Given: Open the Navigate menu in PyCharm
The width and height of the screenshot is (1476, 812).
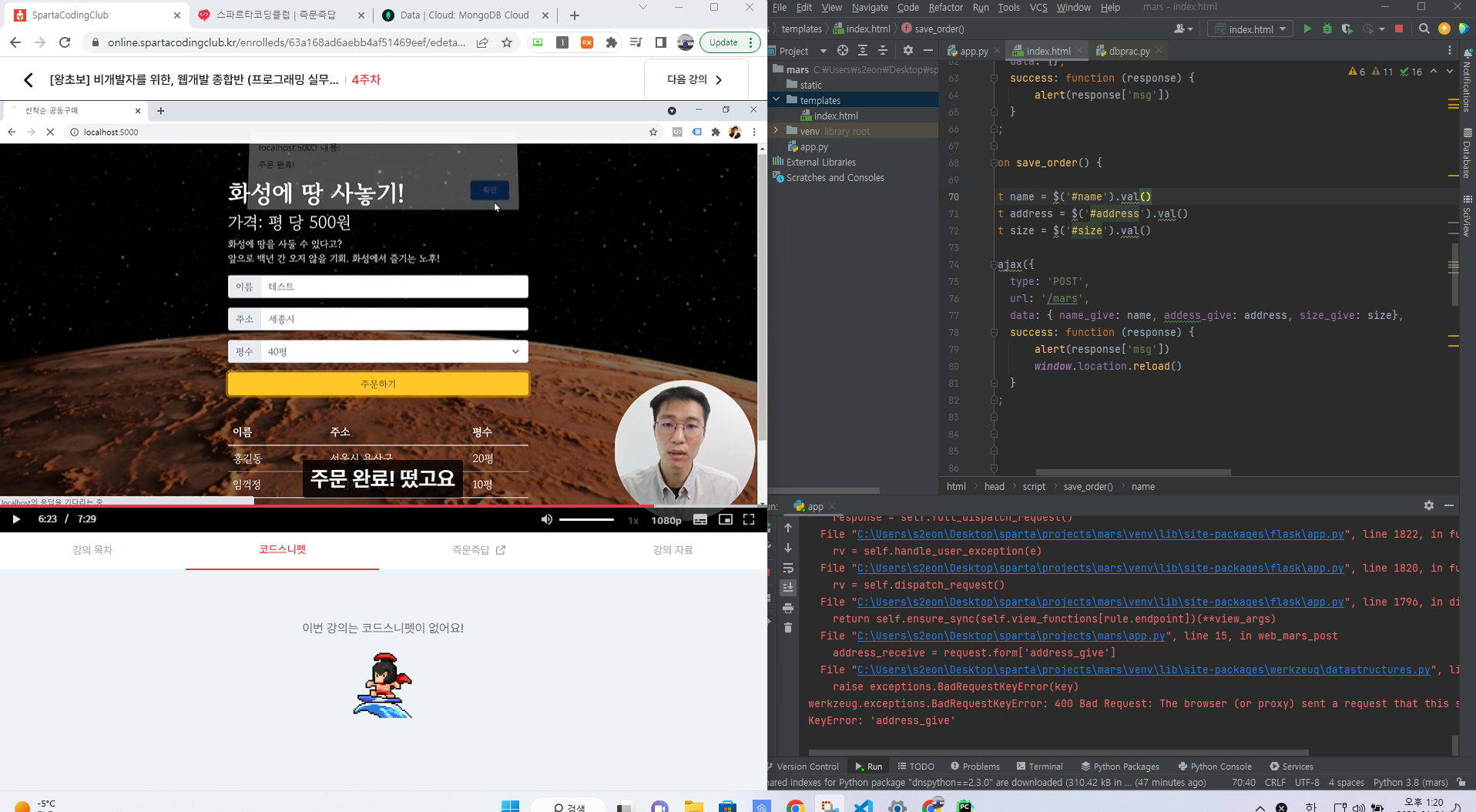Looking at the screenshot, I should tap(870, 7).
